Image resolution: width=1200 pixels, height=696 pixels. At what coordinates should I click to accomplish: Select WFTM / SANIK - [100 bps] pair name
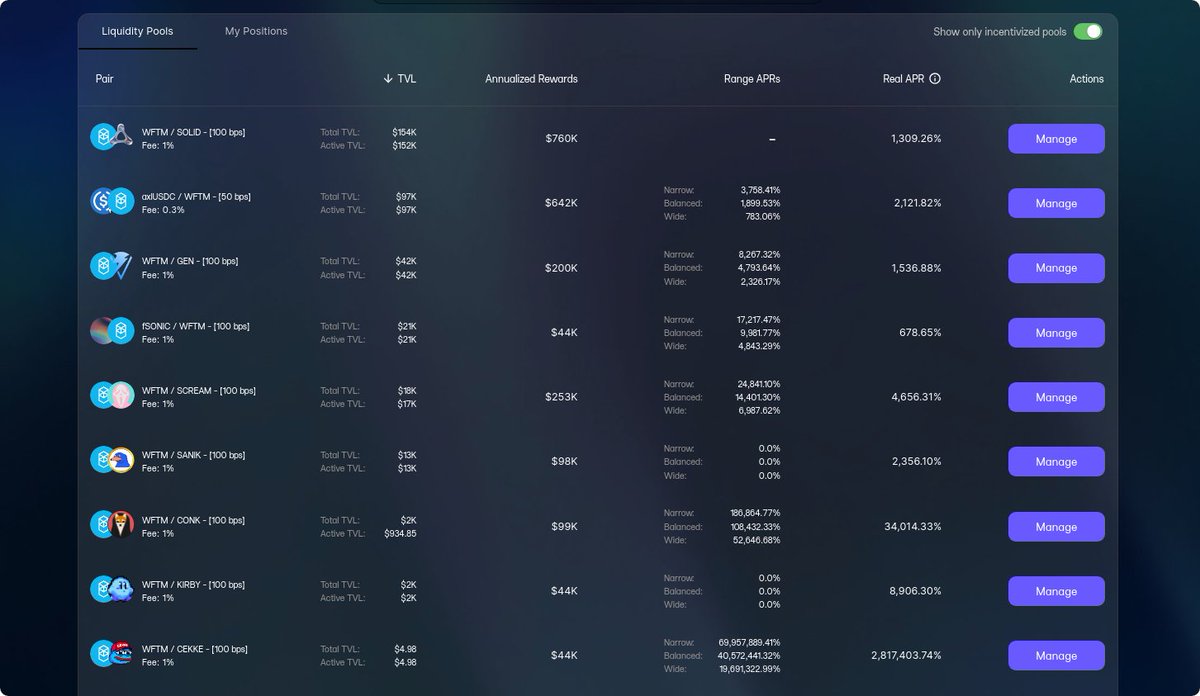click(x=193, y=455)
